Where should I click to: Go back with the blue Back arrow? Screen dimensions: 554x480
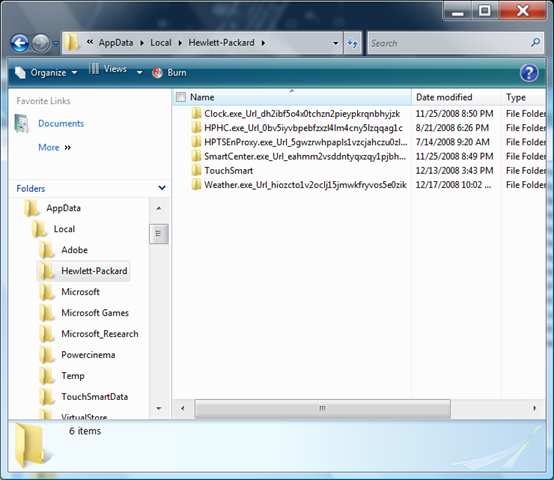[x=20, y=43]
